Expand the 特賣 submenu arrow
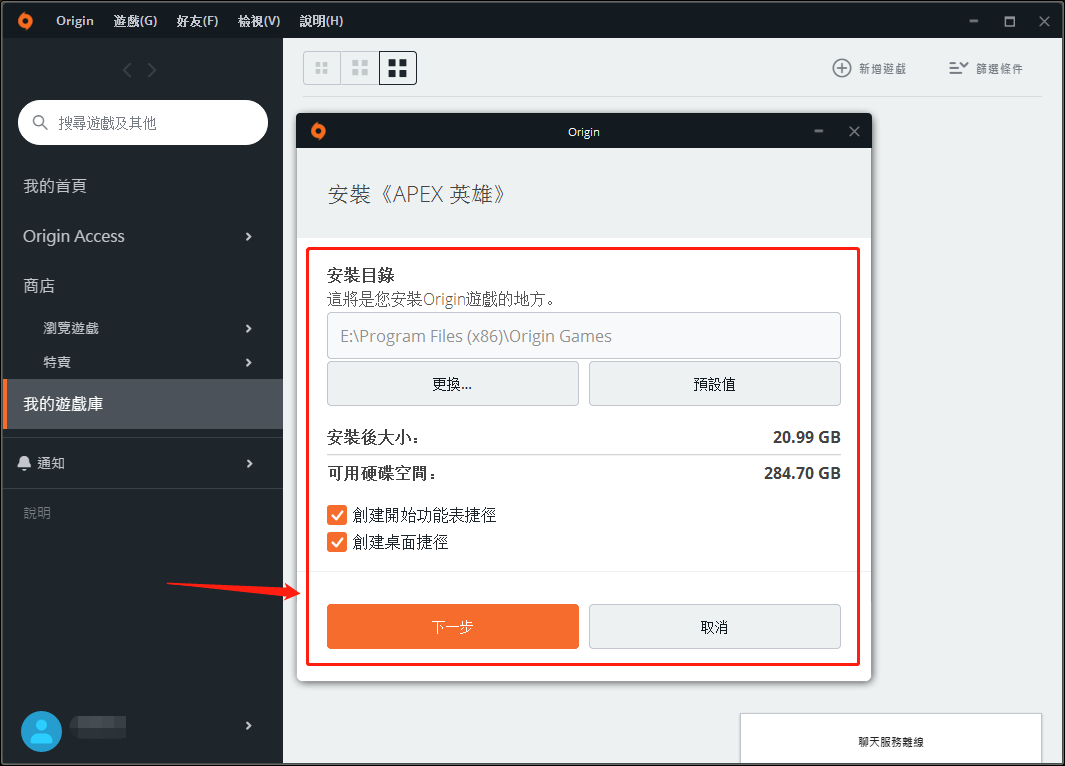1065x766 pixels. click(249, 363)
